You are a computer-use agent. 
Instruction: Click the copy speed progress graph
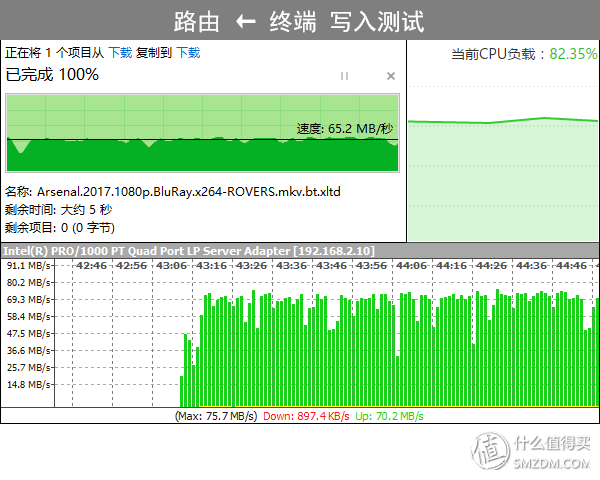pos(202,133)
